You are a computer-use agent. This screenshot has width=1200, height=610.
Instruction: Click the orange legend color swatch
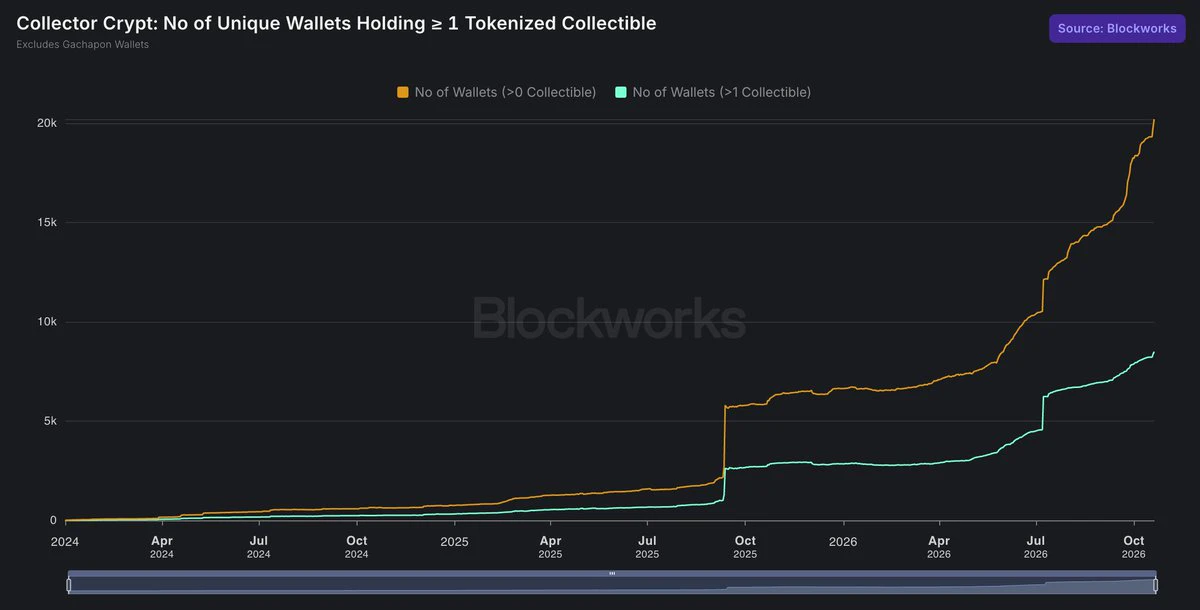coord(403,92)
